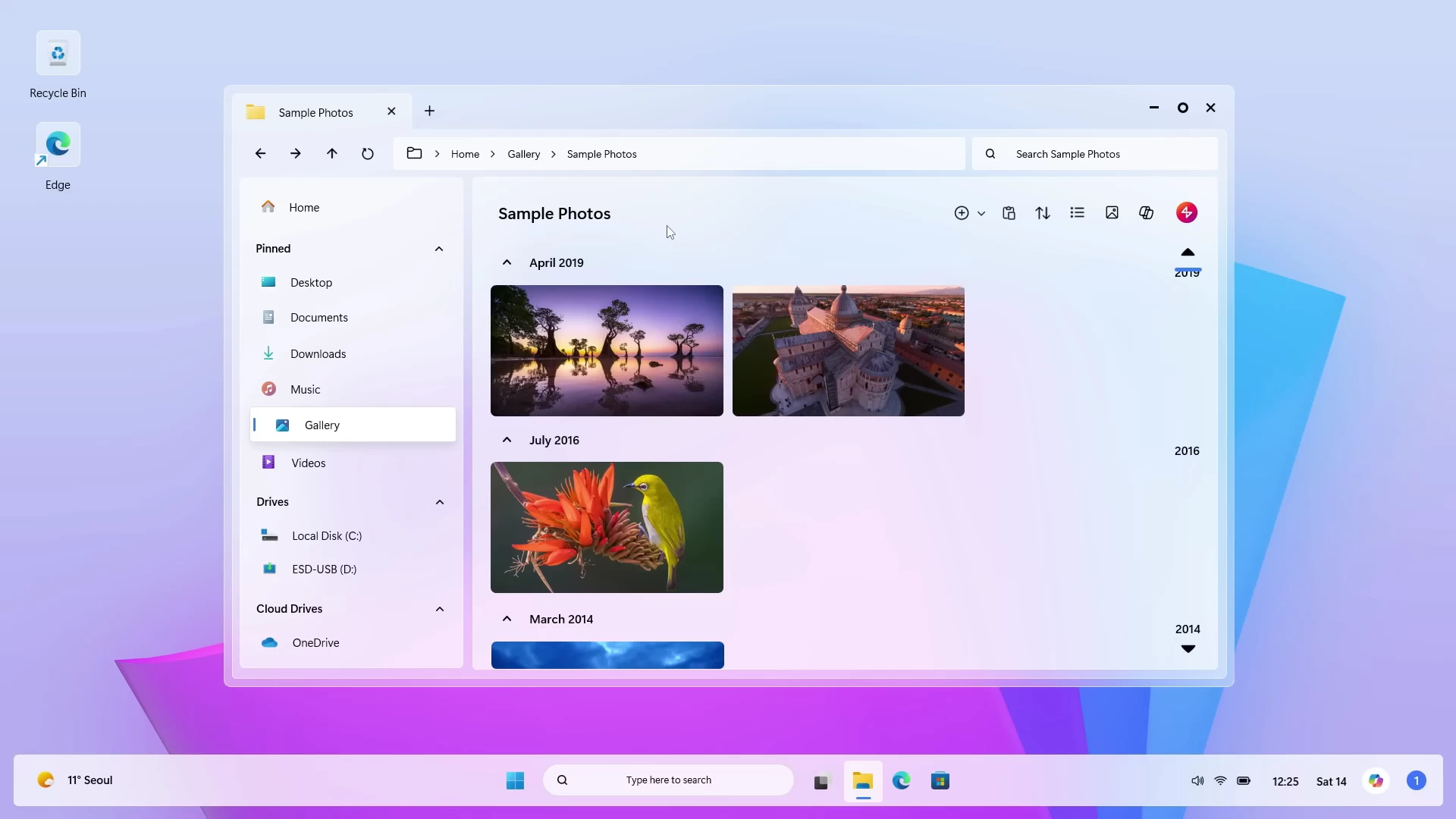Click the Add New plus icon

962,212
